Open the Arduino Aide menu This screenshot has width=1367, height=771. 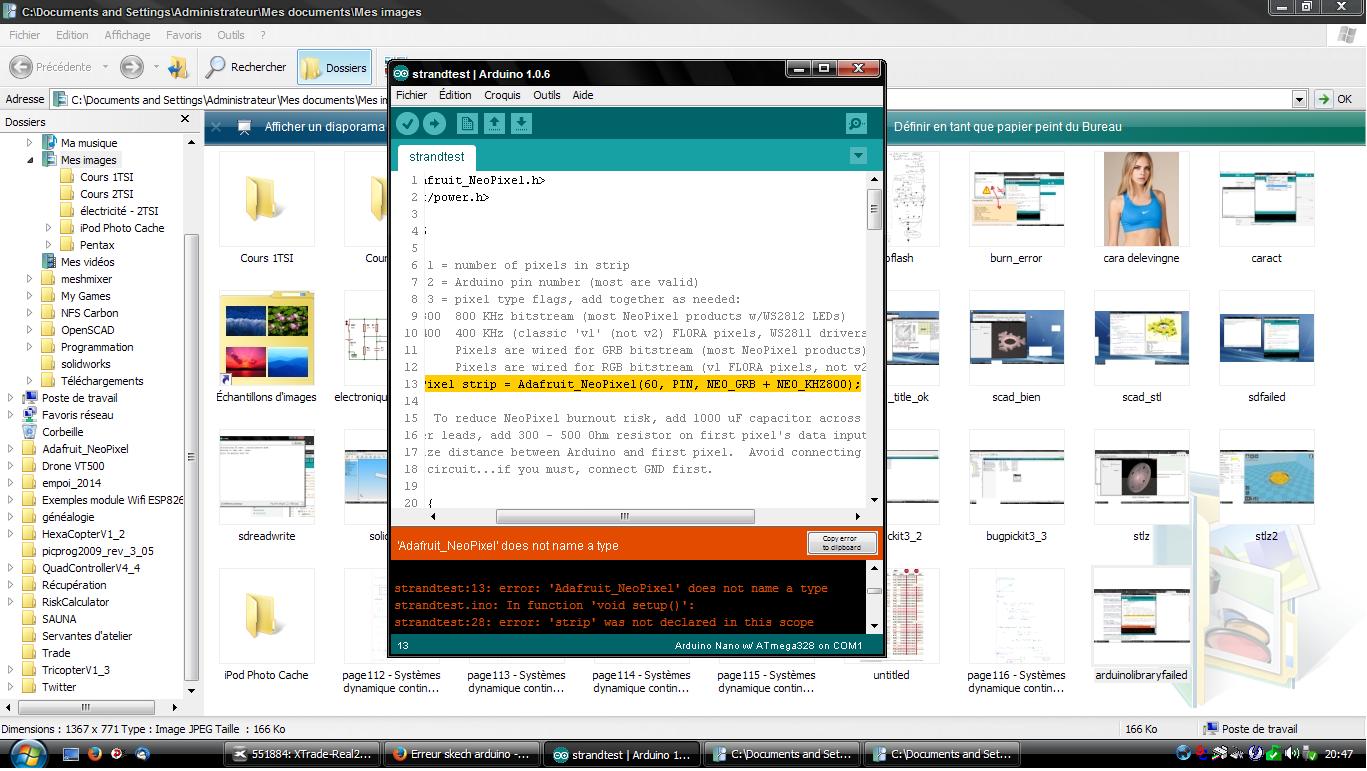coord(582,95)
